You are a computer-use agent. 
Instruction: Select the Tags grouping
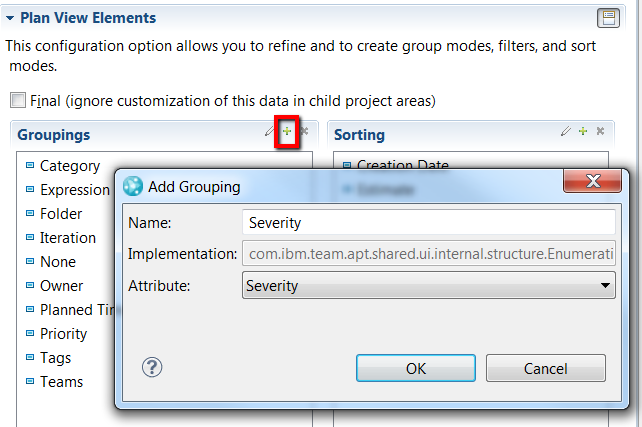tap(48, 358)
